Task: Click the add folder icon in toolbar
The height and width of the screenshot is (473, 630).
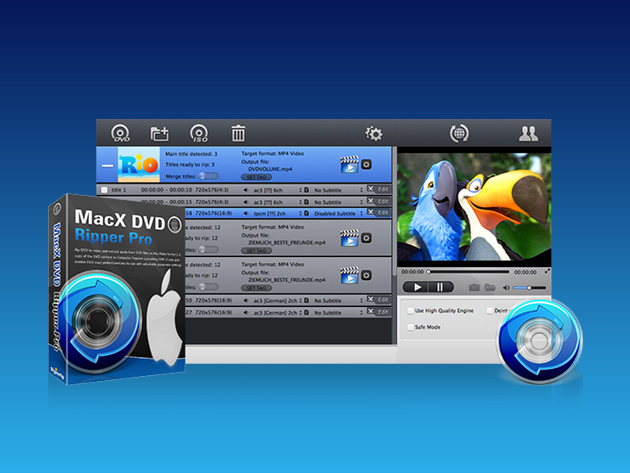Action: click(160, 133)
